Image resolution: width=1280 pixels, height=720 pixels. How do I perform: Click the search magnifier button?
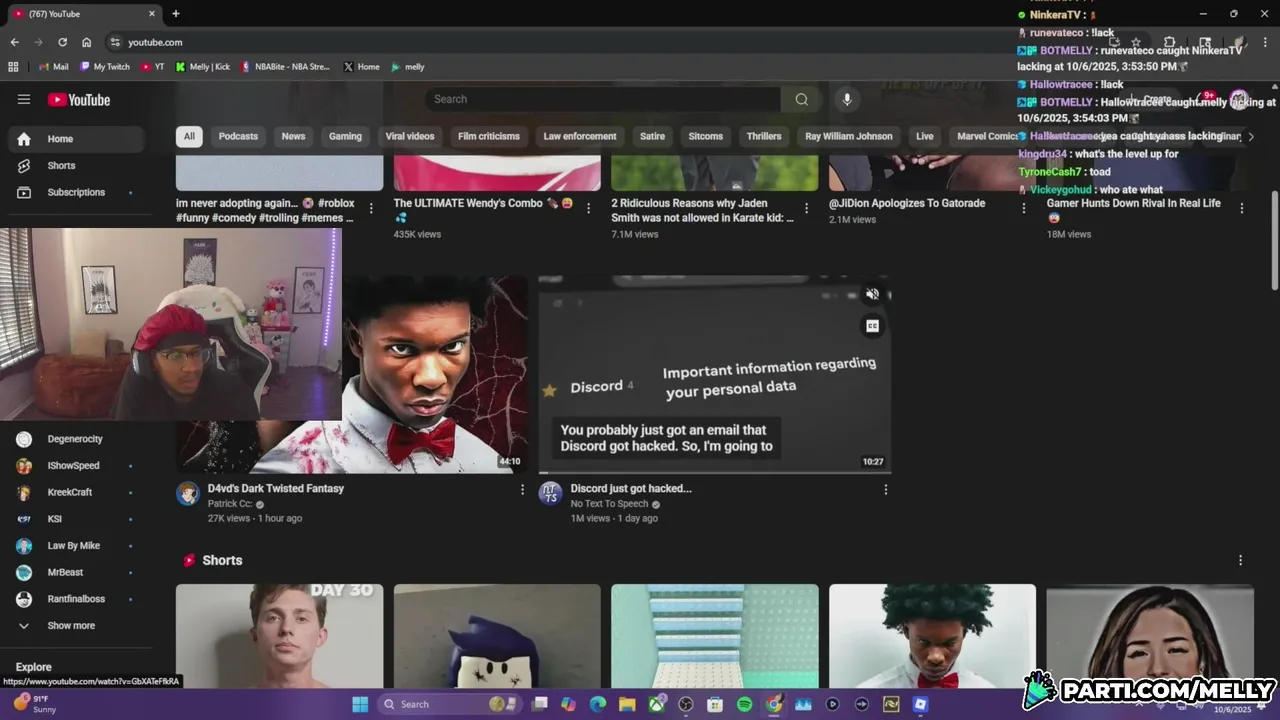coord(801,99)
